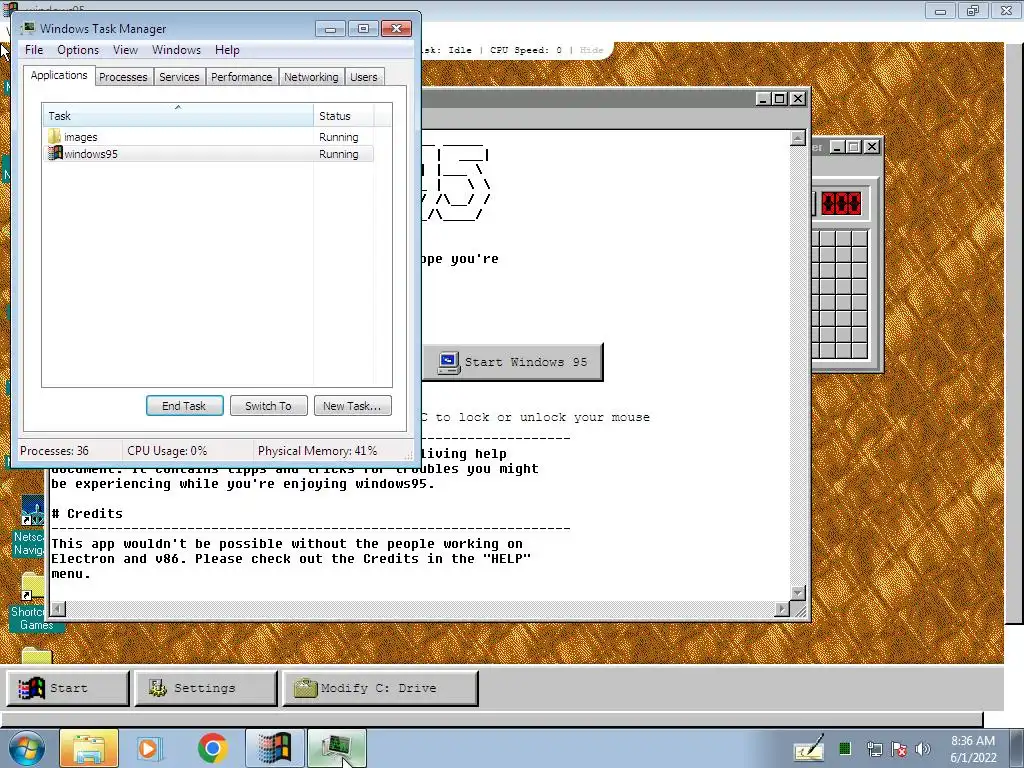Click the Switch To button
The width and height of the screenshot is (1024, 768).
click(x=268, y=406)
